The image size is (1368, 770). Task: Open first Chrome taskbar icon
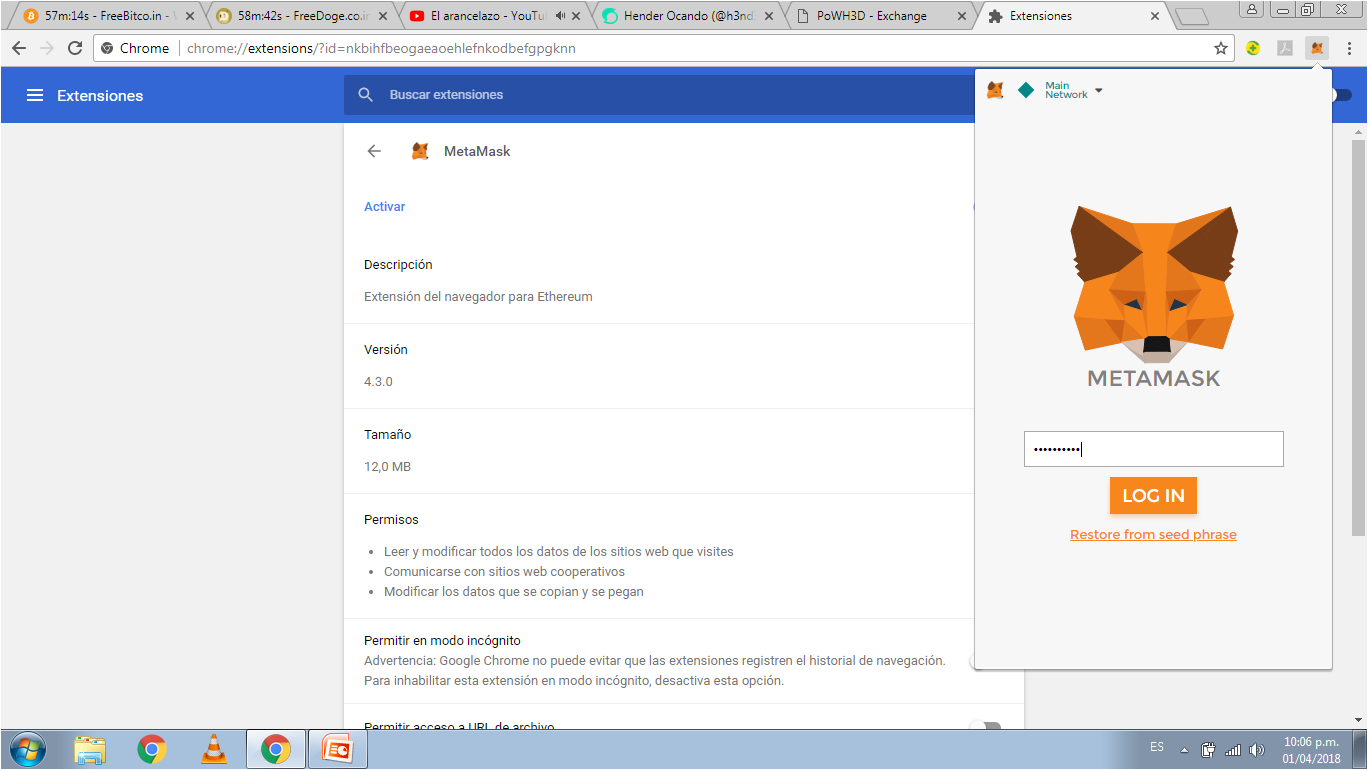pyautogui.click(x=152, y=749)
